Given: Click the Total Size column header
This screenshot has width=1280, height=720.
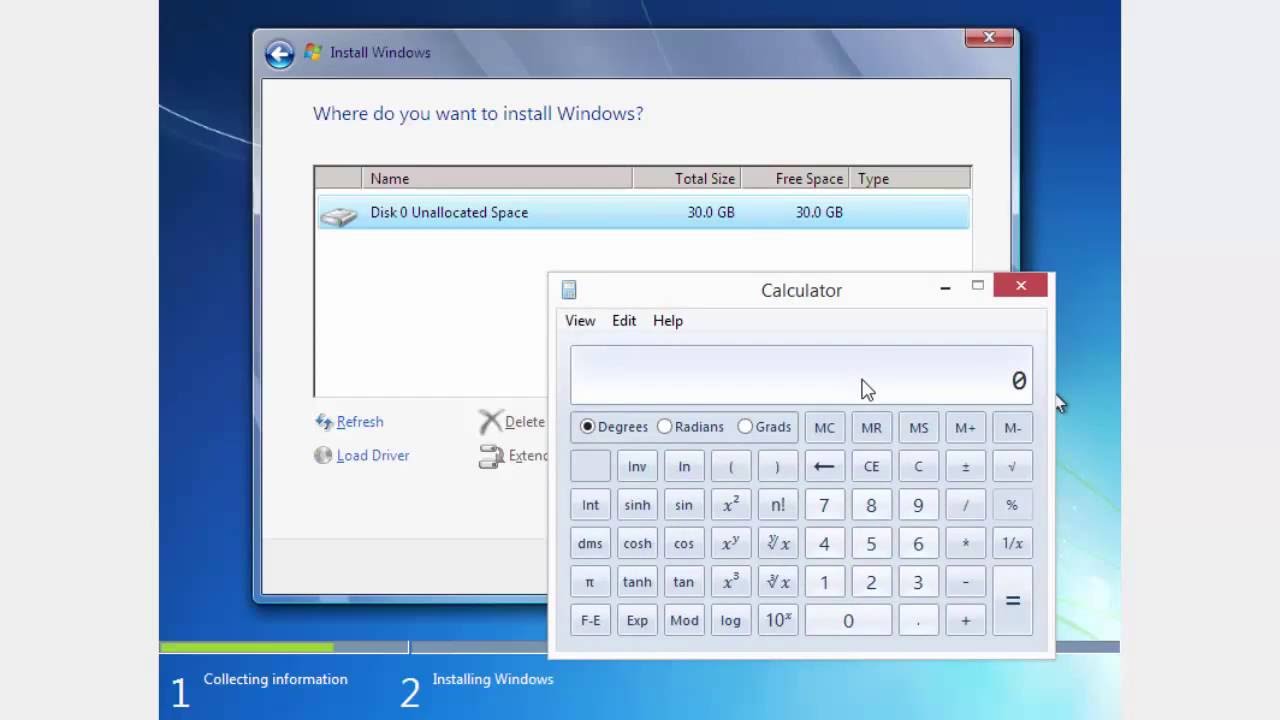Looking at the screenshot, I should [687, 179].
